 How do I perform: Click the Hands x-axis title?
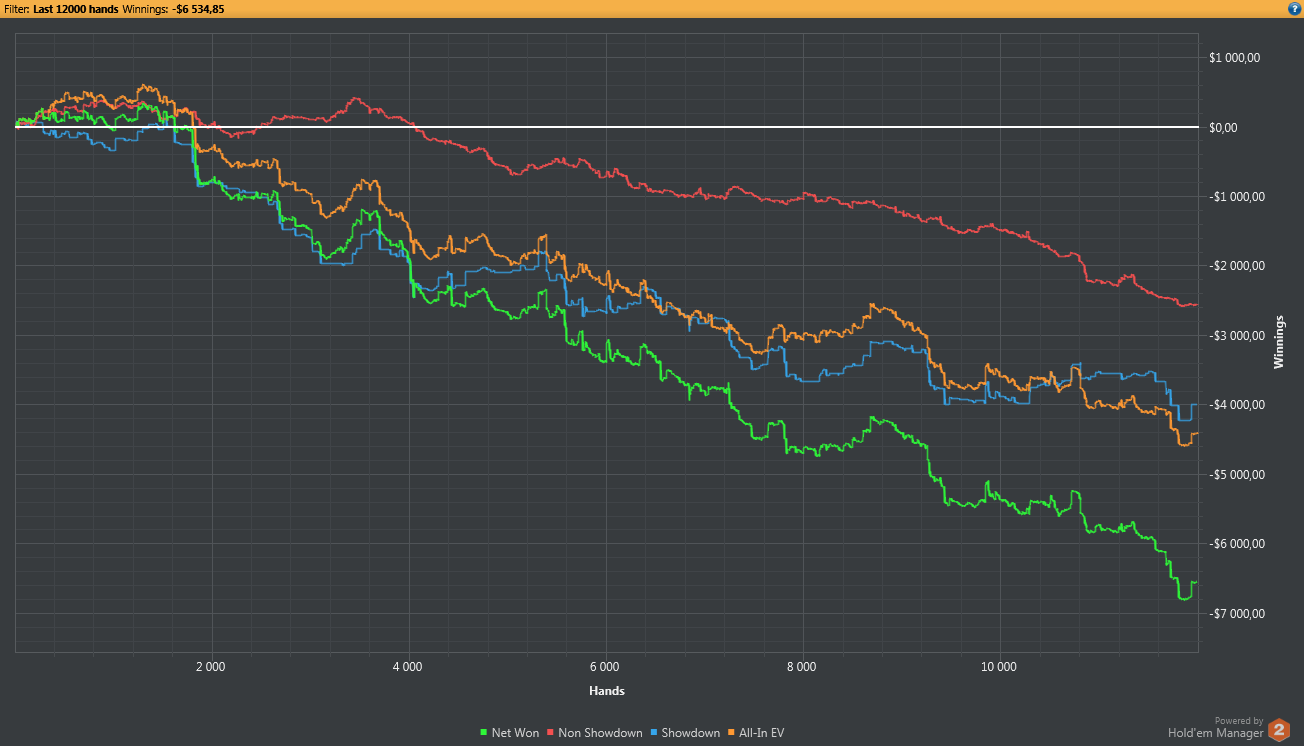click(x=606, y=690)
